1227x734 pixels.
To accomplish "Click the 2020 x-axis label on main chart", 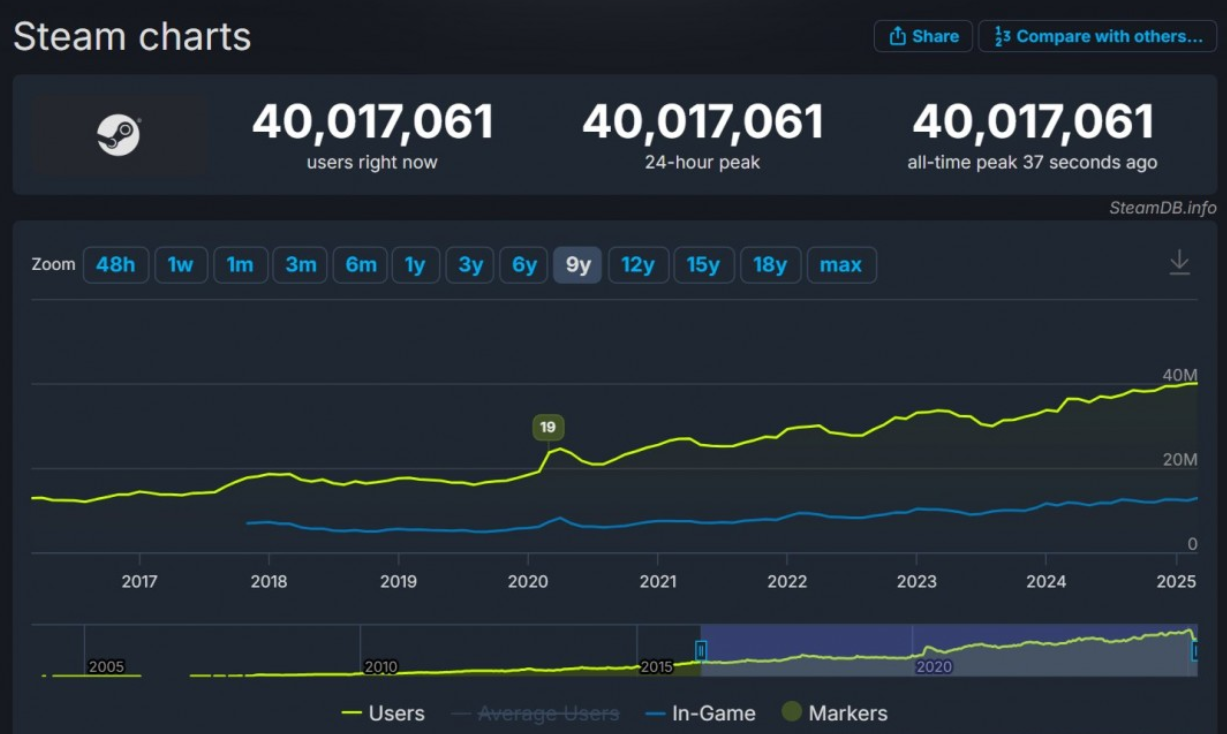I will pyautogui.click(x=528, y=581).
